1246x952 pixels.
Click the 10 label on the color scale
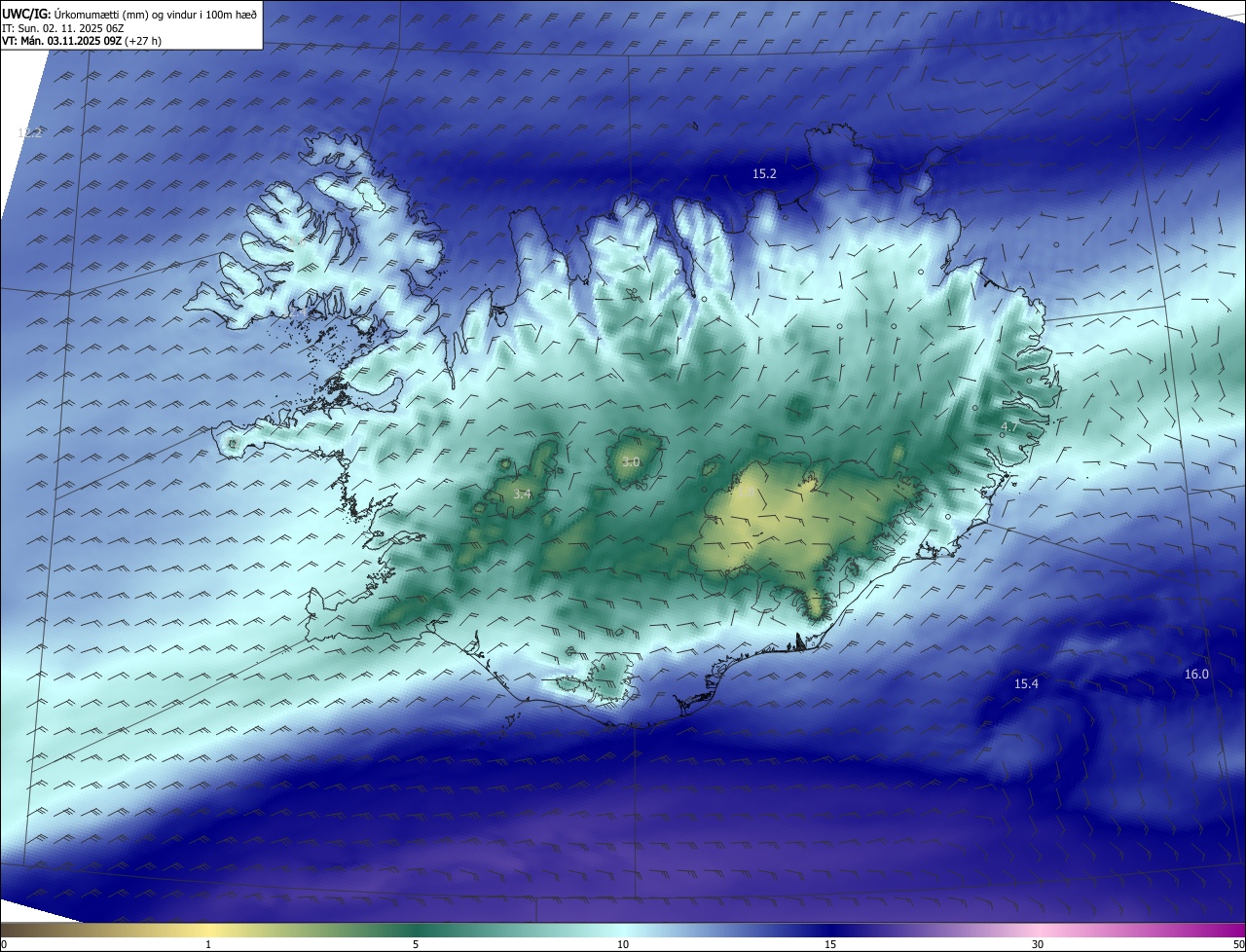tap(623, 944)
